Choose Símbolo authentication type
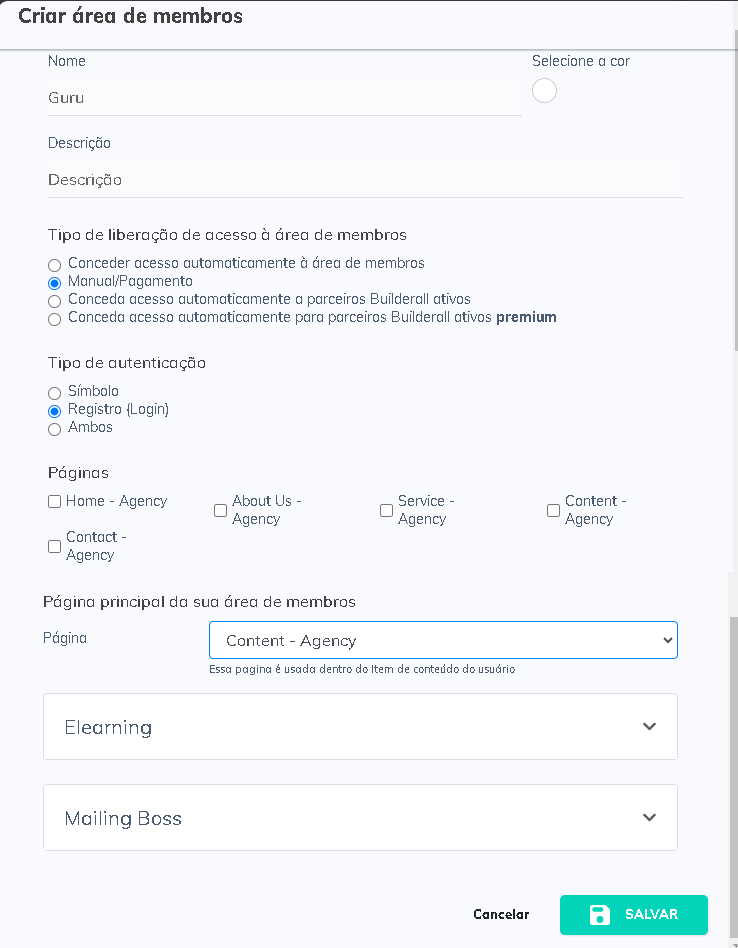This screenshot has width=738, height=948. (55, 393)
